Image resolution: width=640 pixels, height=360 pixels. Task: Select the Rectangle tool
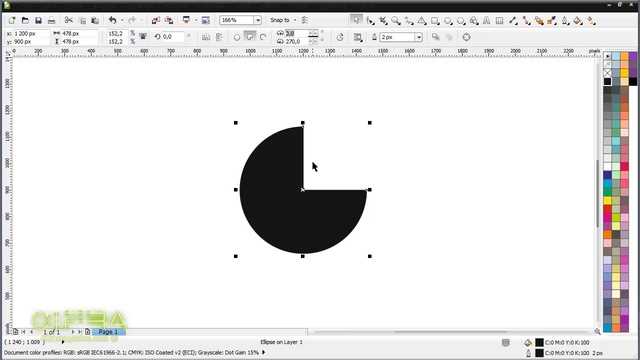(x=435, y=20)
